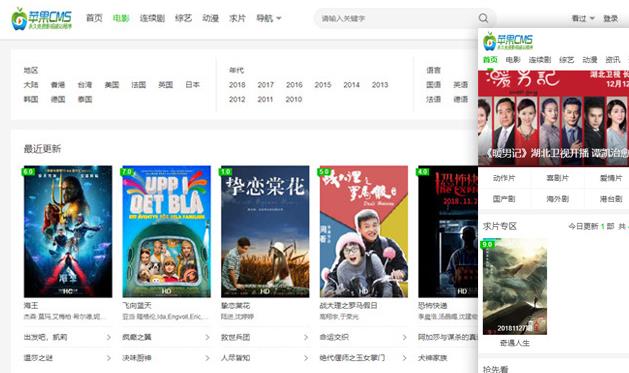Click 喜剧片 category in mobile panel

tap(558, 178)
